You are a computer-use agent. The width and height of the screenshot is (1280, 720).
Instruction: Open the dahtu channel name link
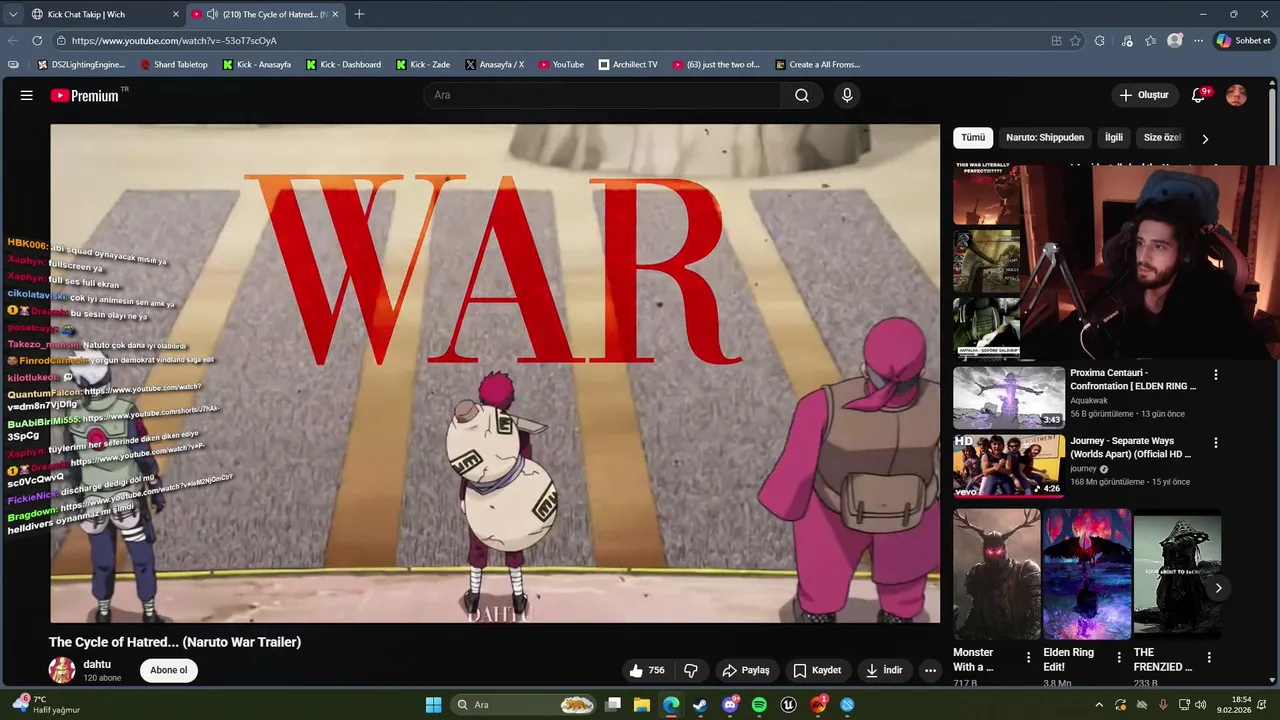(x=97, y=664)
